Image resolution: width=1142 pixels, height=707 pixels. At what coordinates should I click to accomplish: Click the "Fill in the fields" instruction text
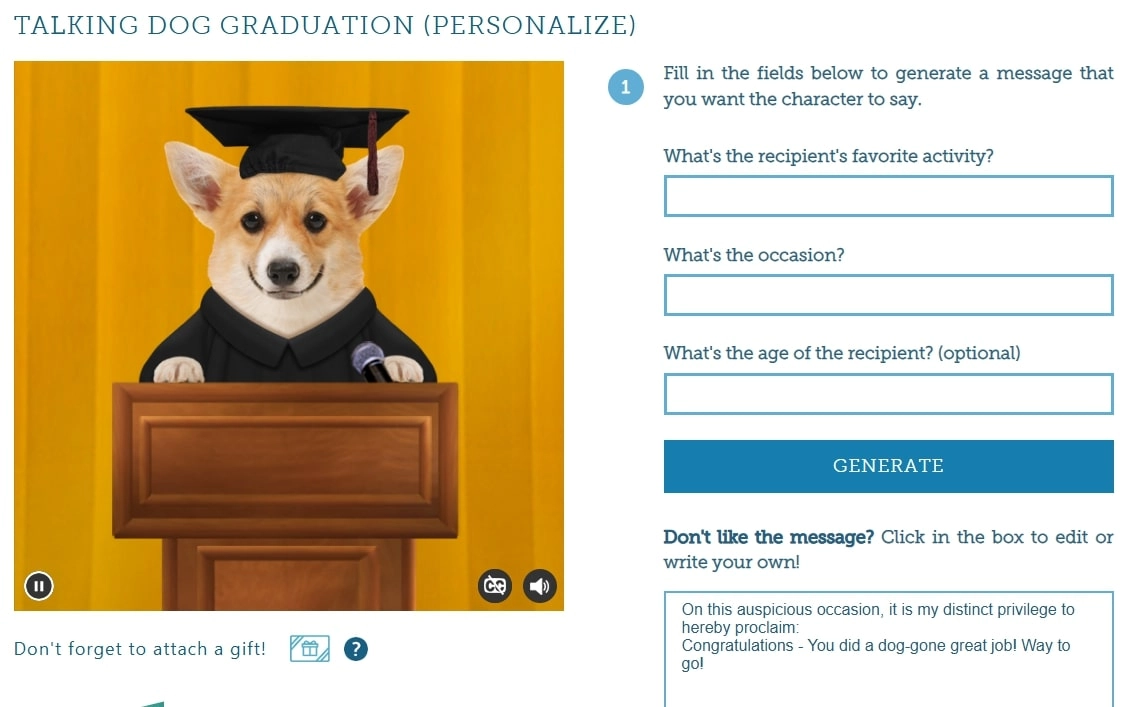(888, 86)
